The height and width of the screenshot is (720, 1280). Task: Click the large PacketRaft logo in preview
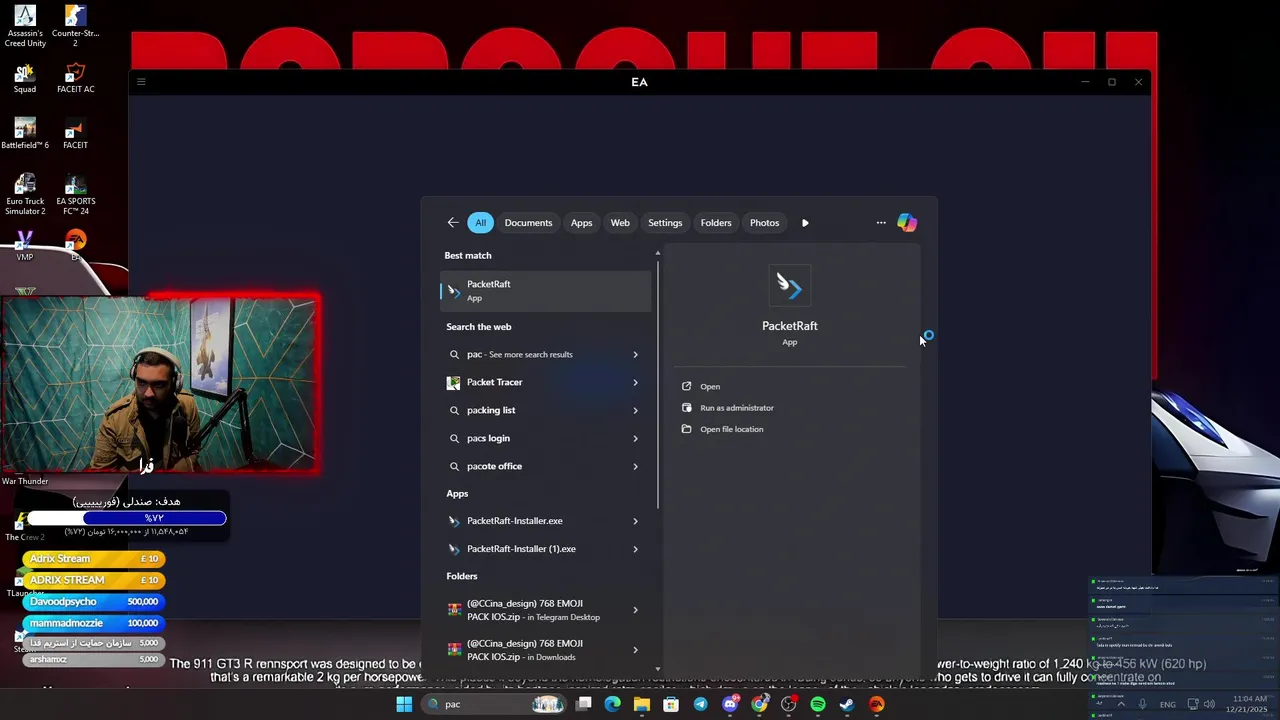point(790,287)
